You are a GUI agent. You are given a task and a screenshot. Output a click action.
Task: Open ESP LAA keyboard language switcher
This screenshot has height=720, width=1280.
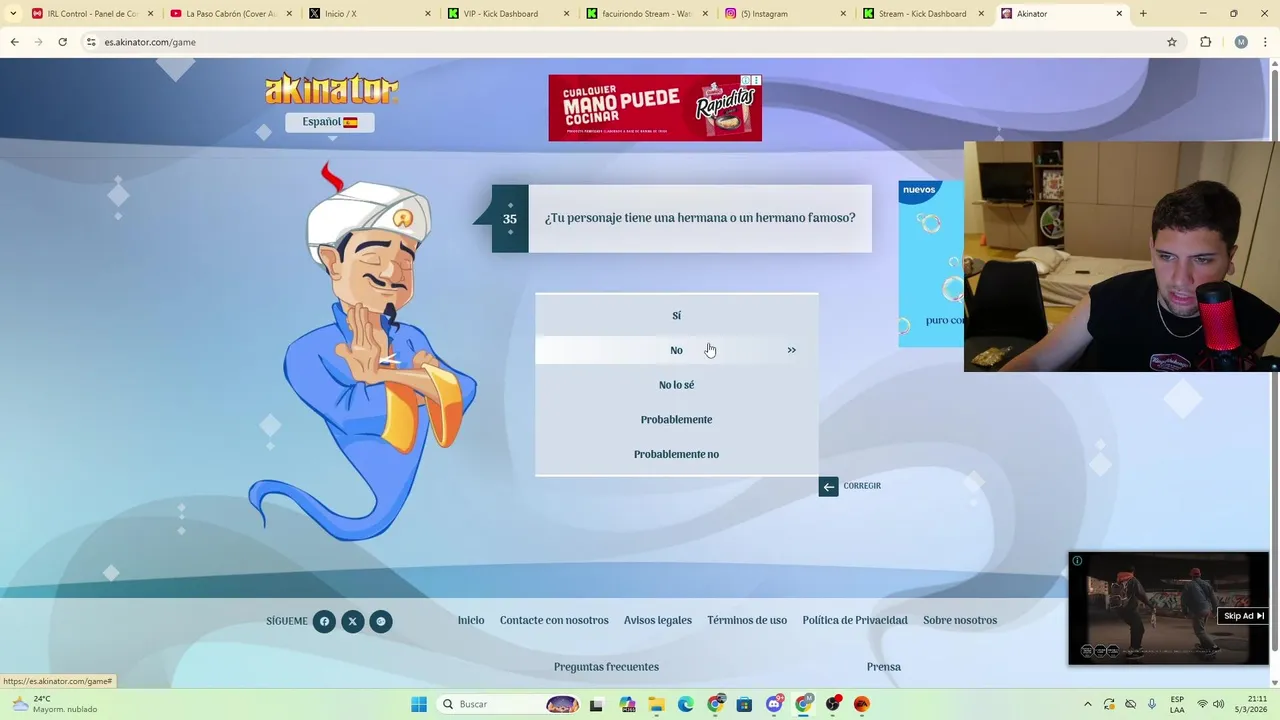click(x=1177, y=704)
